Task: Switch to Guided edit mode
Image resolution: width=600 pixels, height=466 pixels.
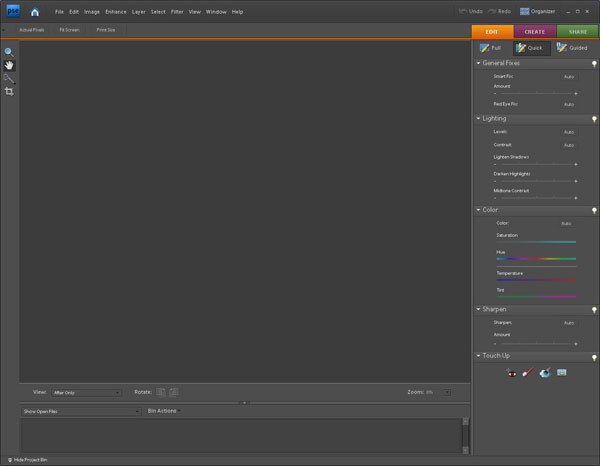Action: point(572,48)
